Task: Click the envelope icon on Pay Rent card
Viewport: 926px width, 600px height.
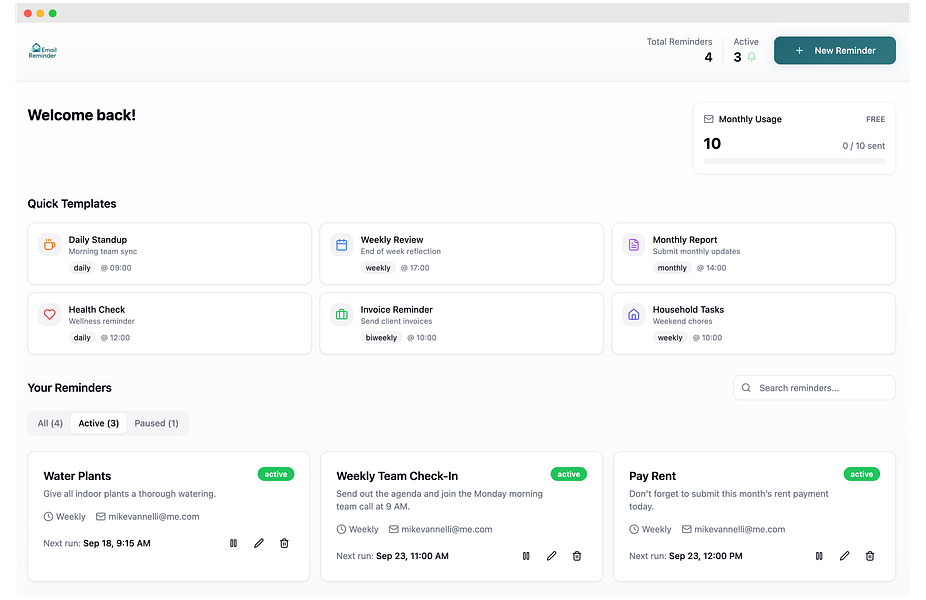Action: [x=687, y=529]
